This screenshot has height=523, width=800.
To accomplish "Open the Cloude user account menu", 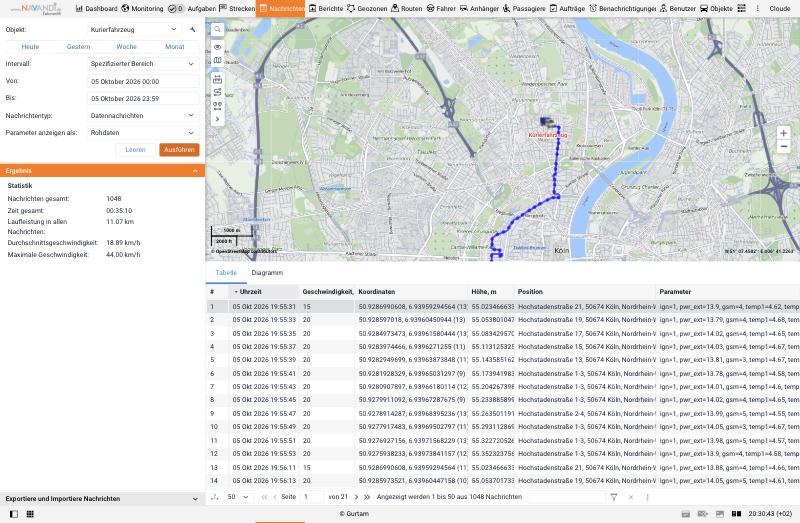I will point(780,8).
